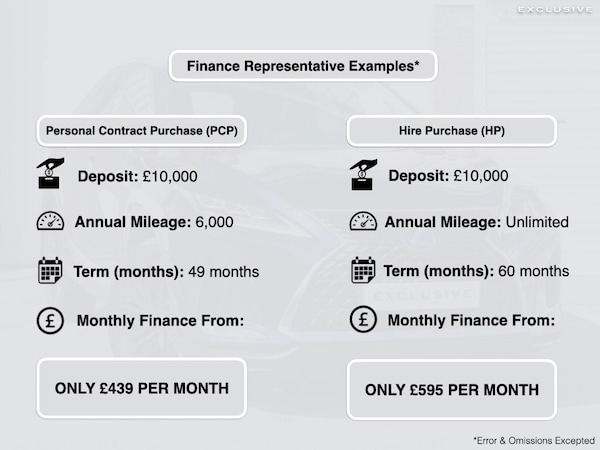The height and width of the screenshot is (450, 600).
Task: Click the PCP term calendar icon
Action: (50, 271)
